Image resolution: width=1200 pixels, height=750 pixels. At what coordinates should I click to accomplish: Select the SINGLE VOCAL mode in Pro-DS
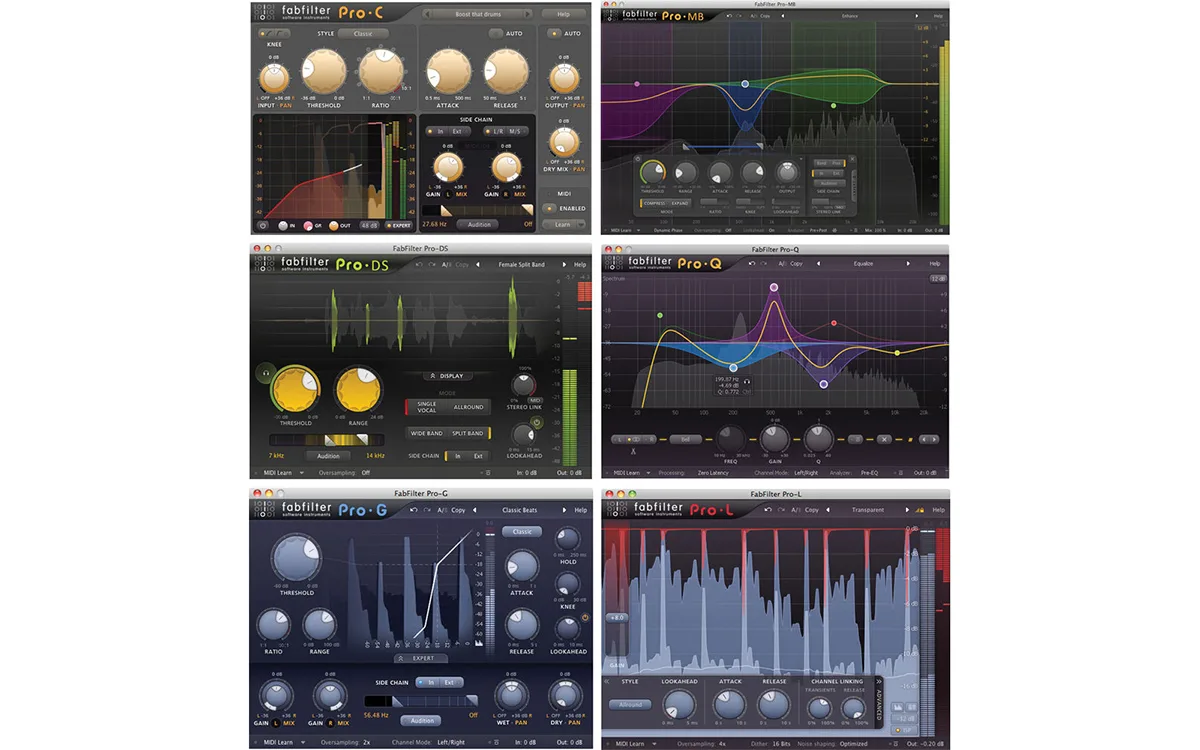[427, 406]
